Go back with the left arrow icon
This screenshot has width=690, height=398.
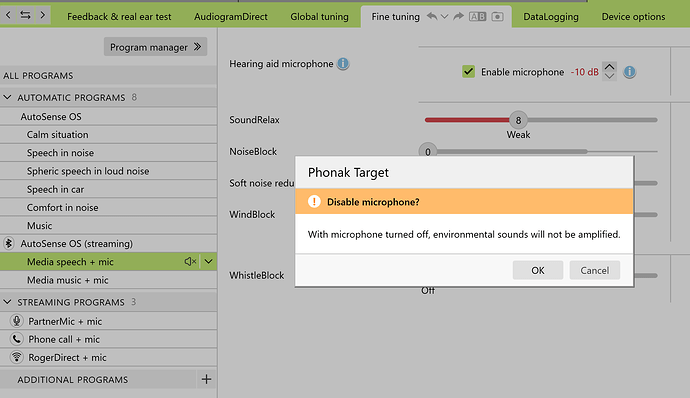(x=8, y=15)
